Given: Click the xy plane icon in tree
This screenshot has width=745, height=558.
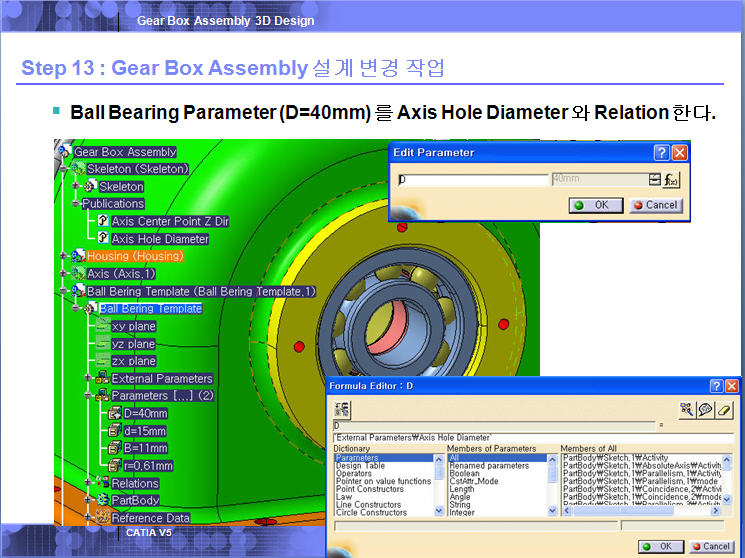Looking at the screenshot, I should 102,326.
